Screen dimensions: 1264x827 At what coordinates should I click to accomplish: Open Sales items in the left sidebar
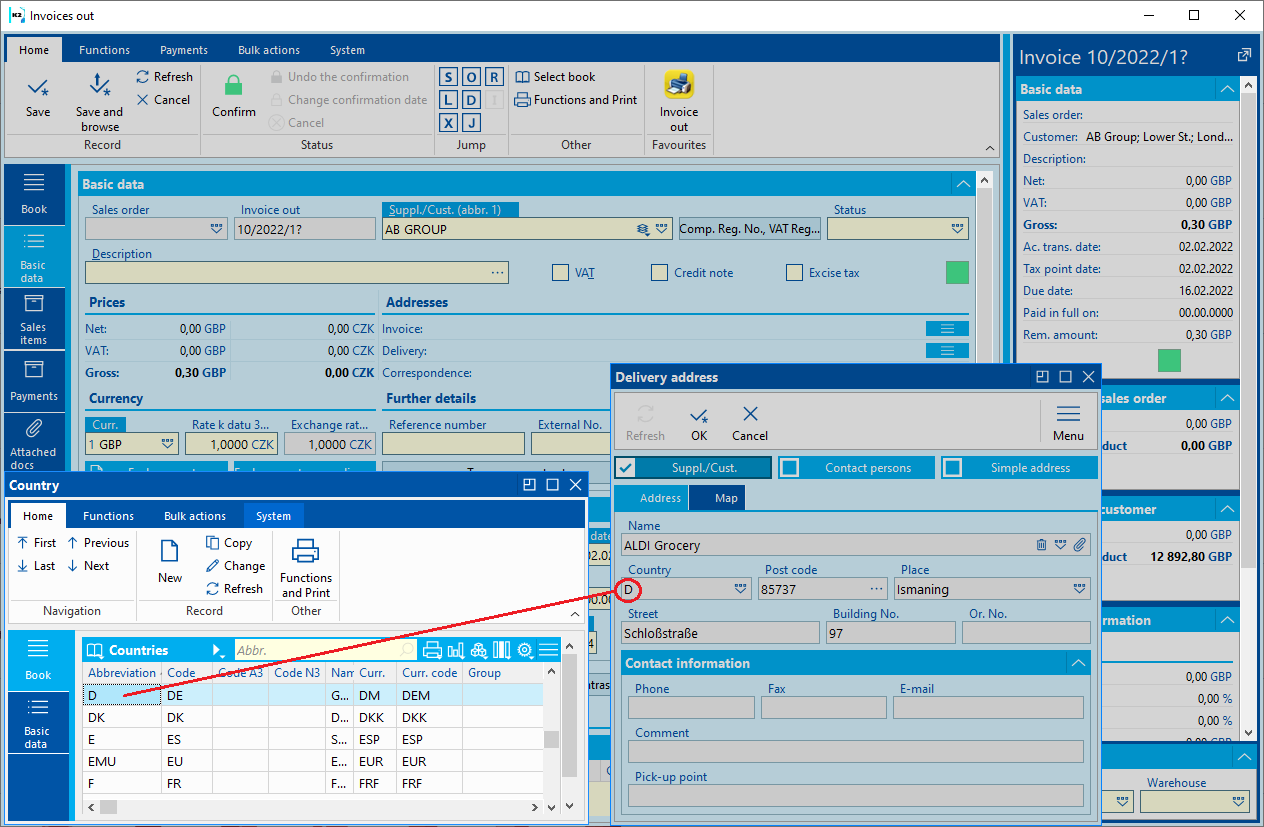34,319
